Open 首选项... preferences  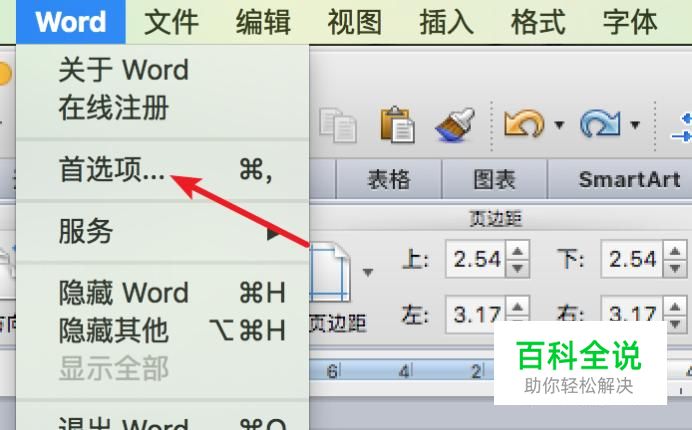point(162,170)
